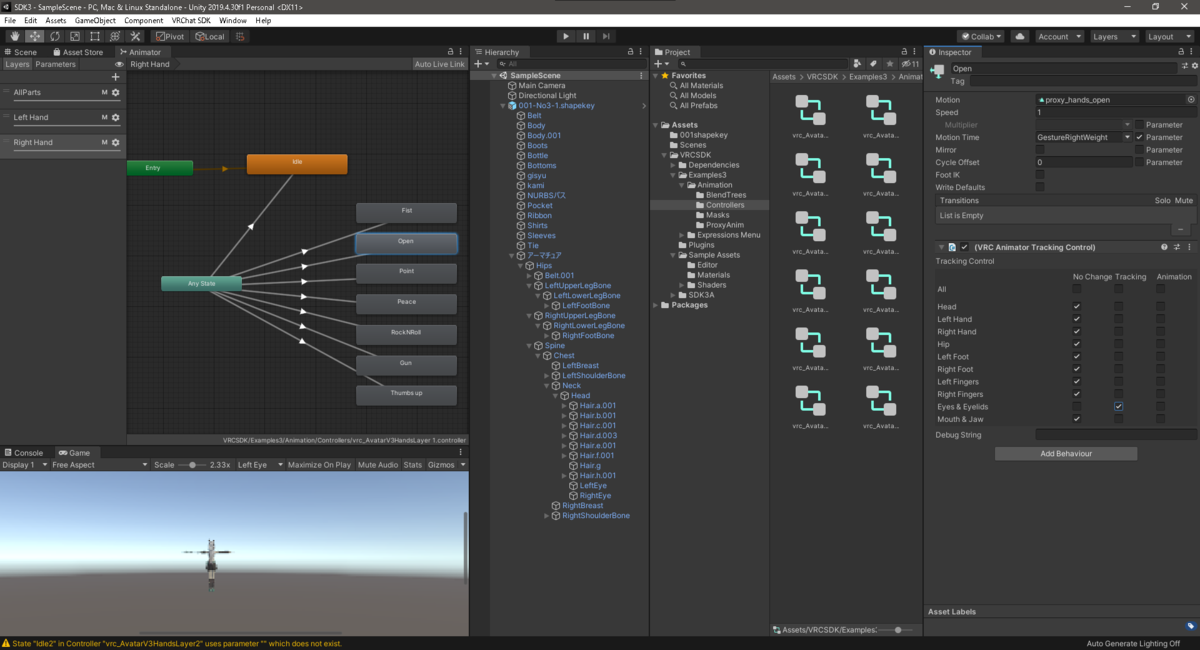Click the Play button
The height and width of the screenshot is (650, 1200).
point(566,36)
